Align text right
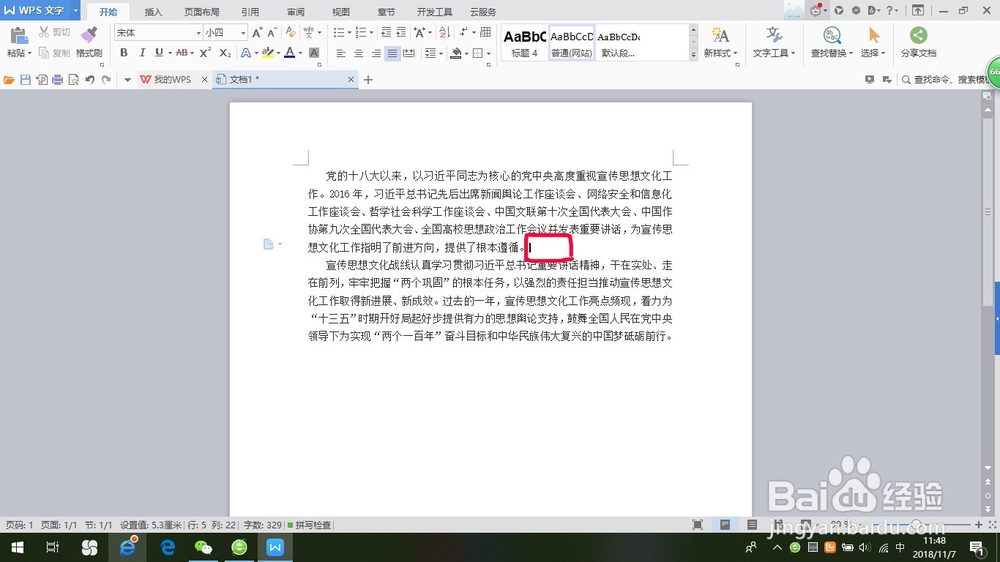Viewport: 1000px width, 562px height. point(376,53)
